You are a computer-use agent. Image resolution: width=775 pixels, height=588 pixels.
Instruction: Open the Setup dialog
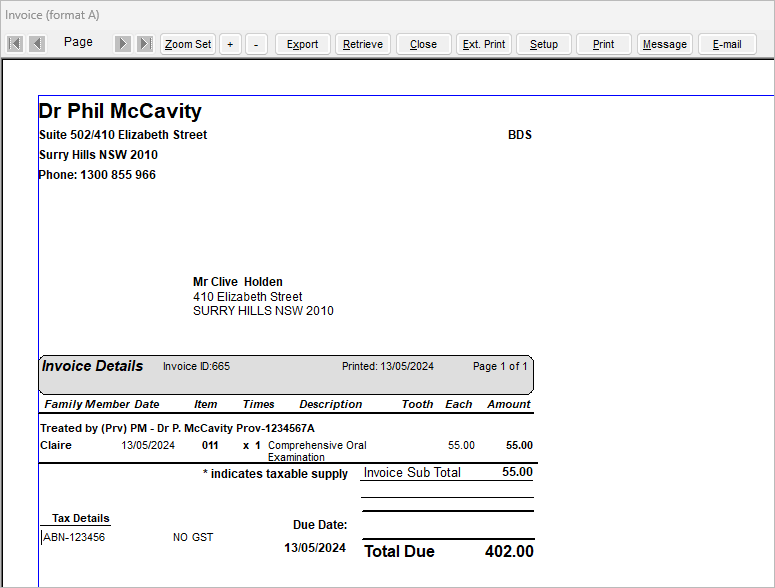pos(544,44)
